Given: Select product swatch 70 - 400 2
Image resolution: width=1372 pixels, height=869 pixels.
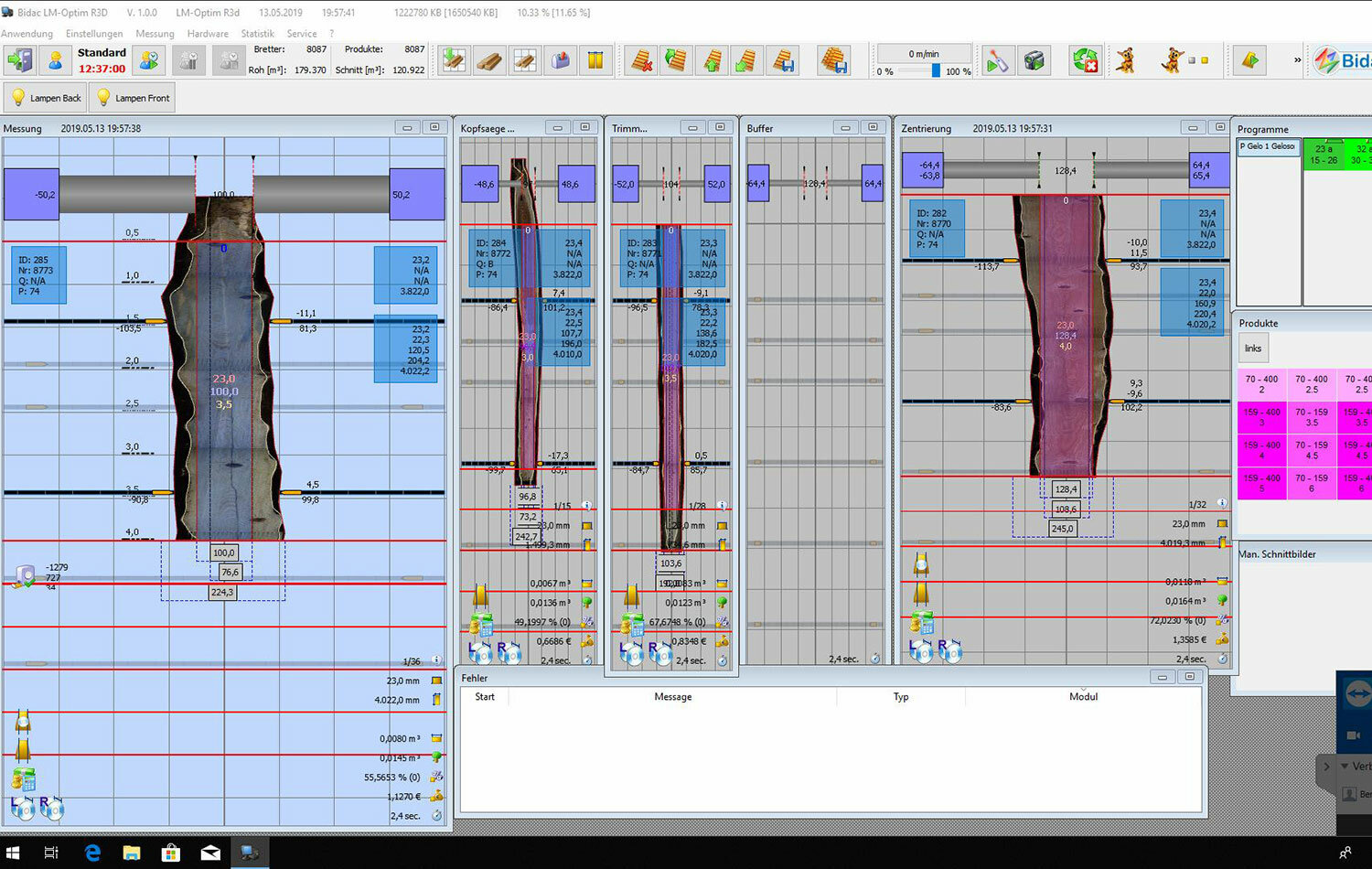Looking at the screenshot, I should pyautogui.click(x=1261, y=384).
